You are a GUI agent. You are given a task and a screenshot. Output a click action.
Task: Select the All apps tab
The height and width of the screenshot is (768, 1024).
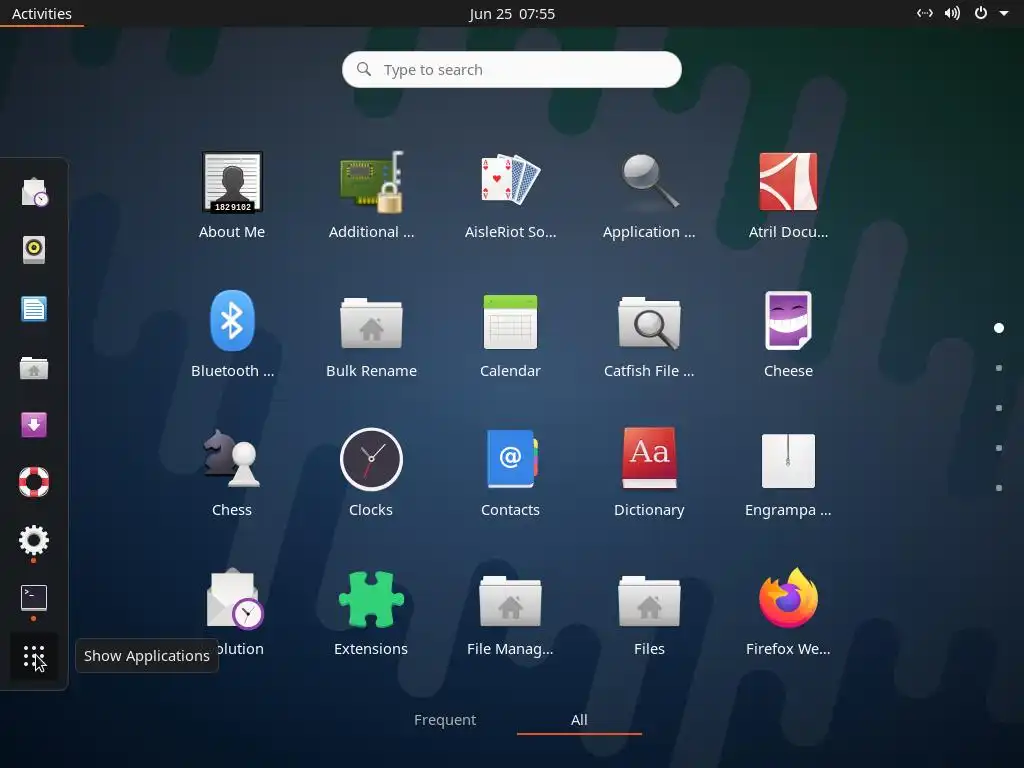coord(579,720)
